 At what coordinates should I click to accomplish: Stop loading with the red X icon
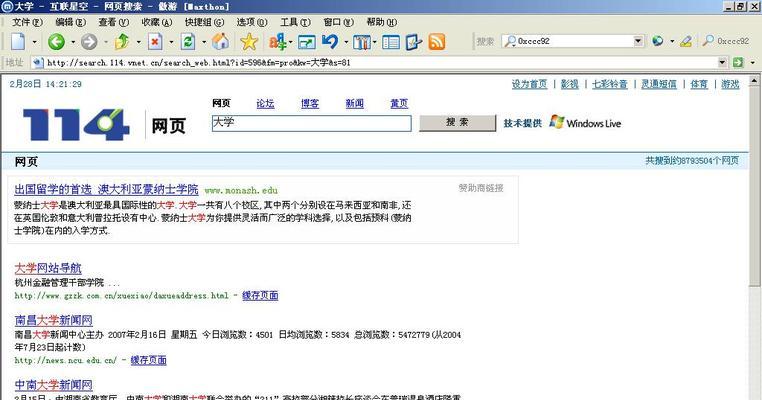click(155, 42)
